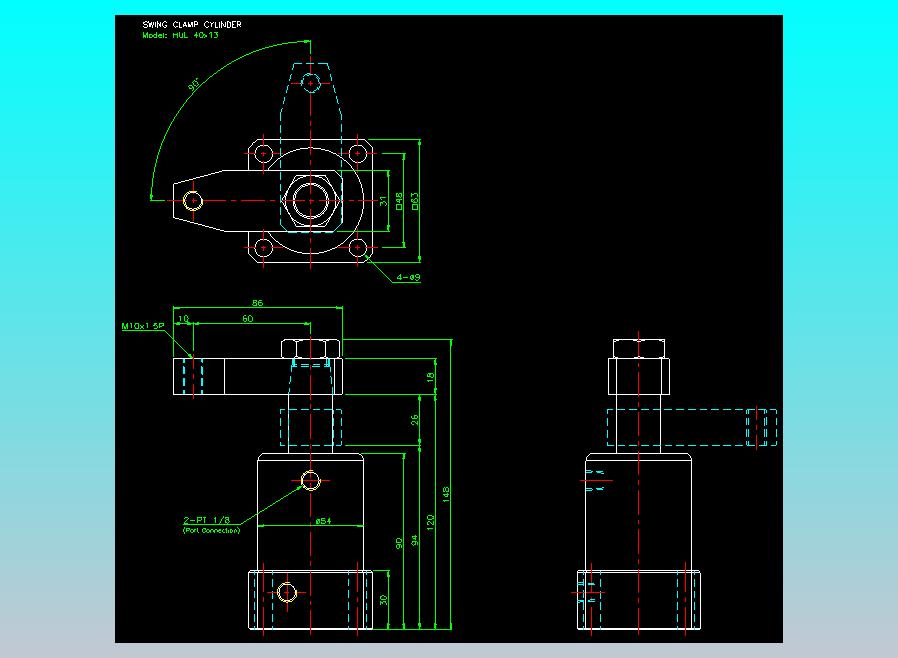
Task: Select the '30' base height dimension
Action: (x=383, y=600)
